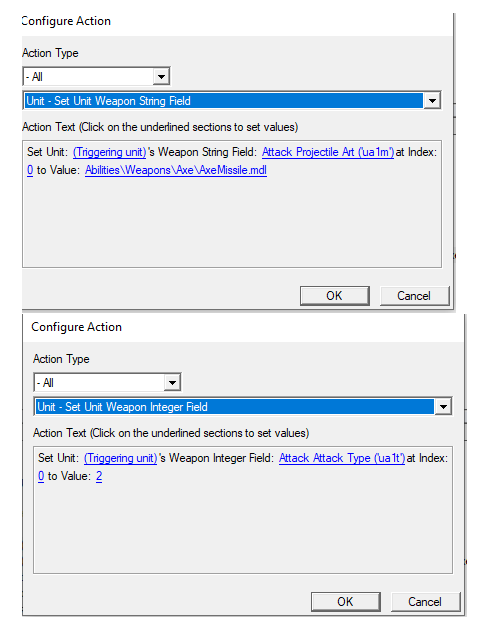Open the 'Attack Projectile Art ('ua1m')' link
This screenshot has height=635, width=498.
328,152
